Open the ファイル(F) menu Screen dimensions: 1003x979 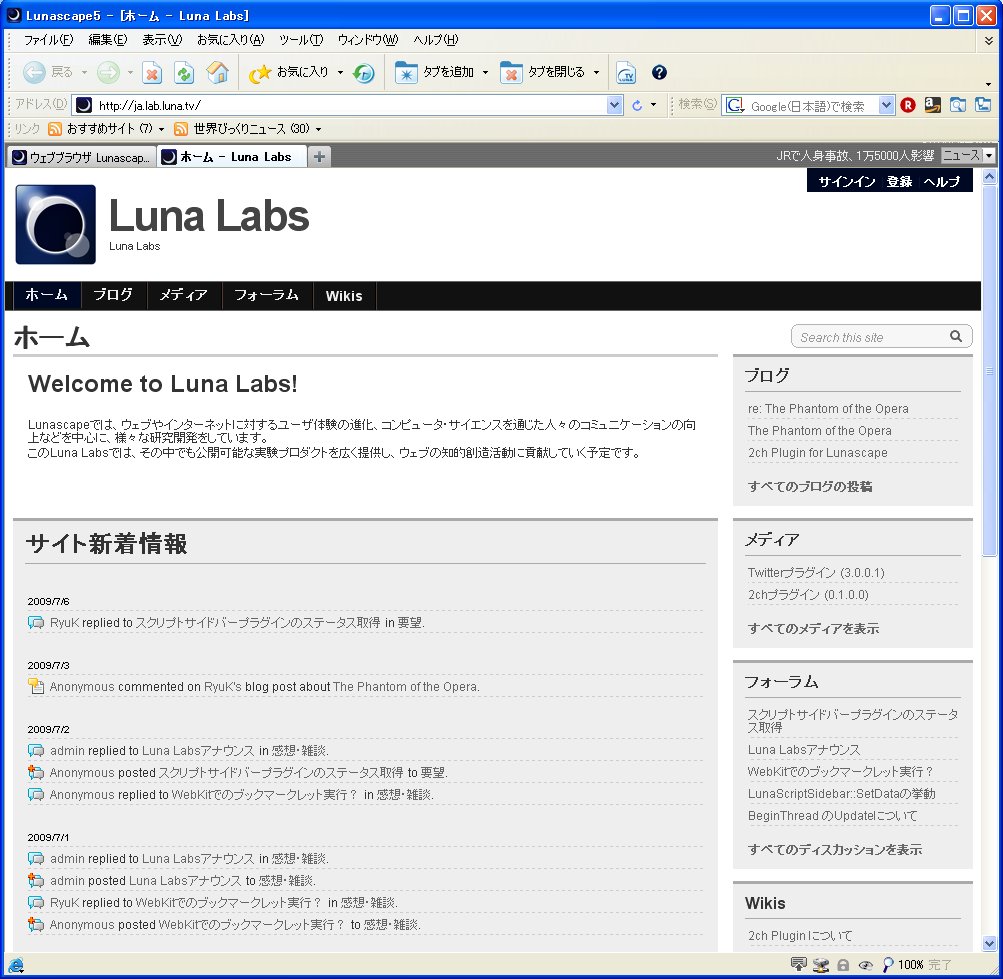49,40
